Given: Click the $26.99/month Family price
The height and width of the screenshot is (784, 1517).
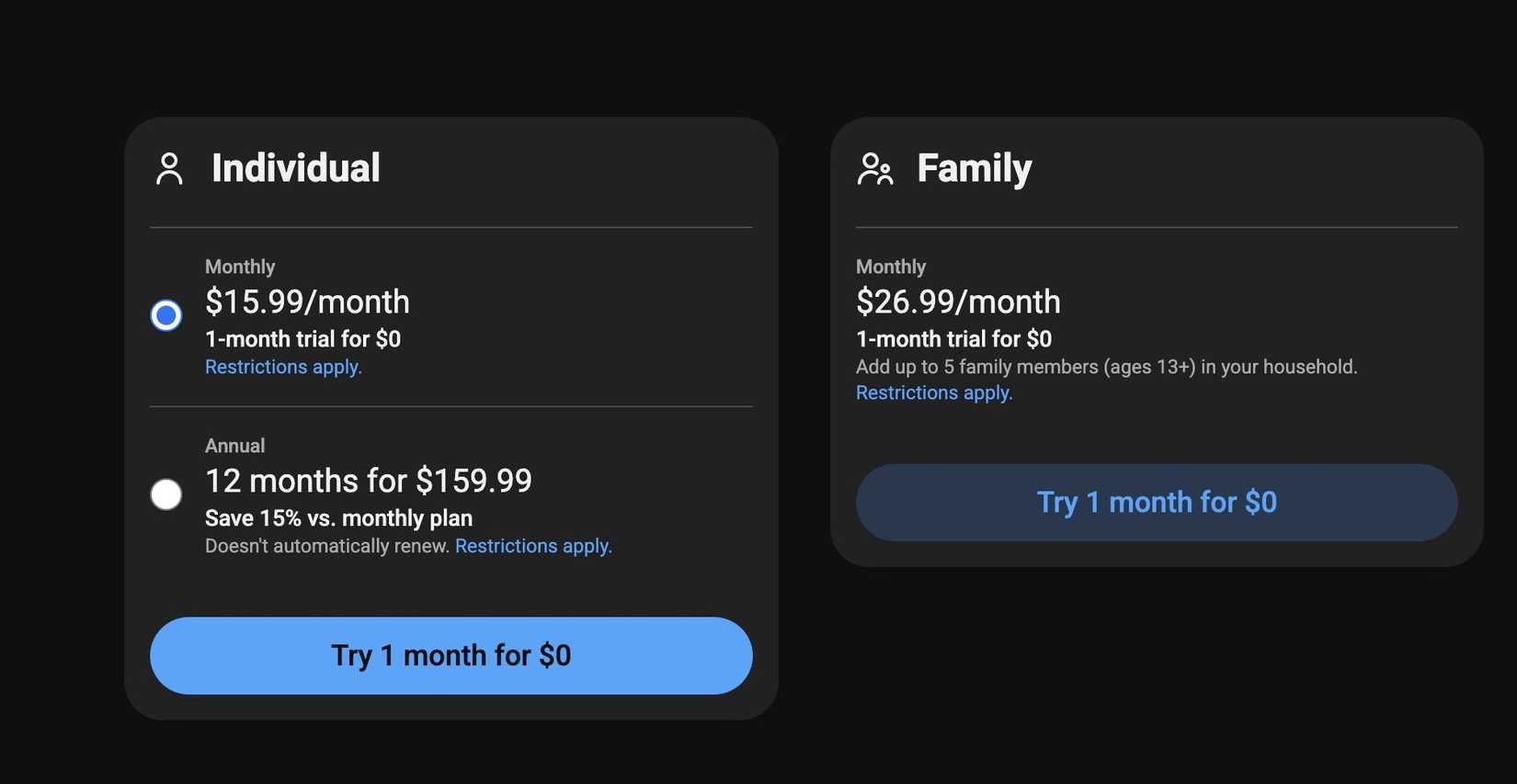Looking at the screenshot, I should pos(958,301).
